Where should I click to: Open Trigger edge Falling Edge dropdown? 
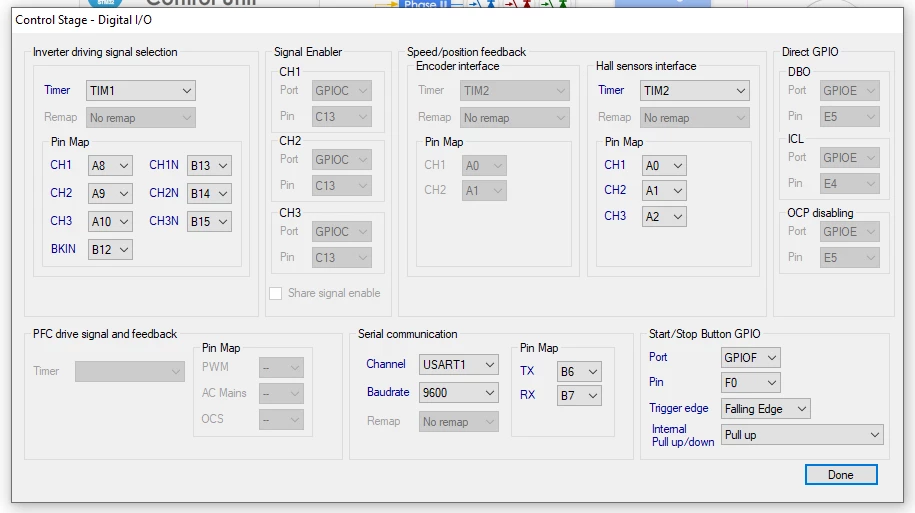766,409
